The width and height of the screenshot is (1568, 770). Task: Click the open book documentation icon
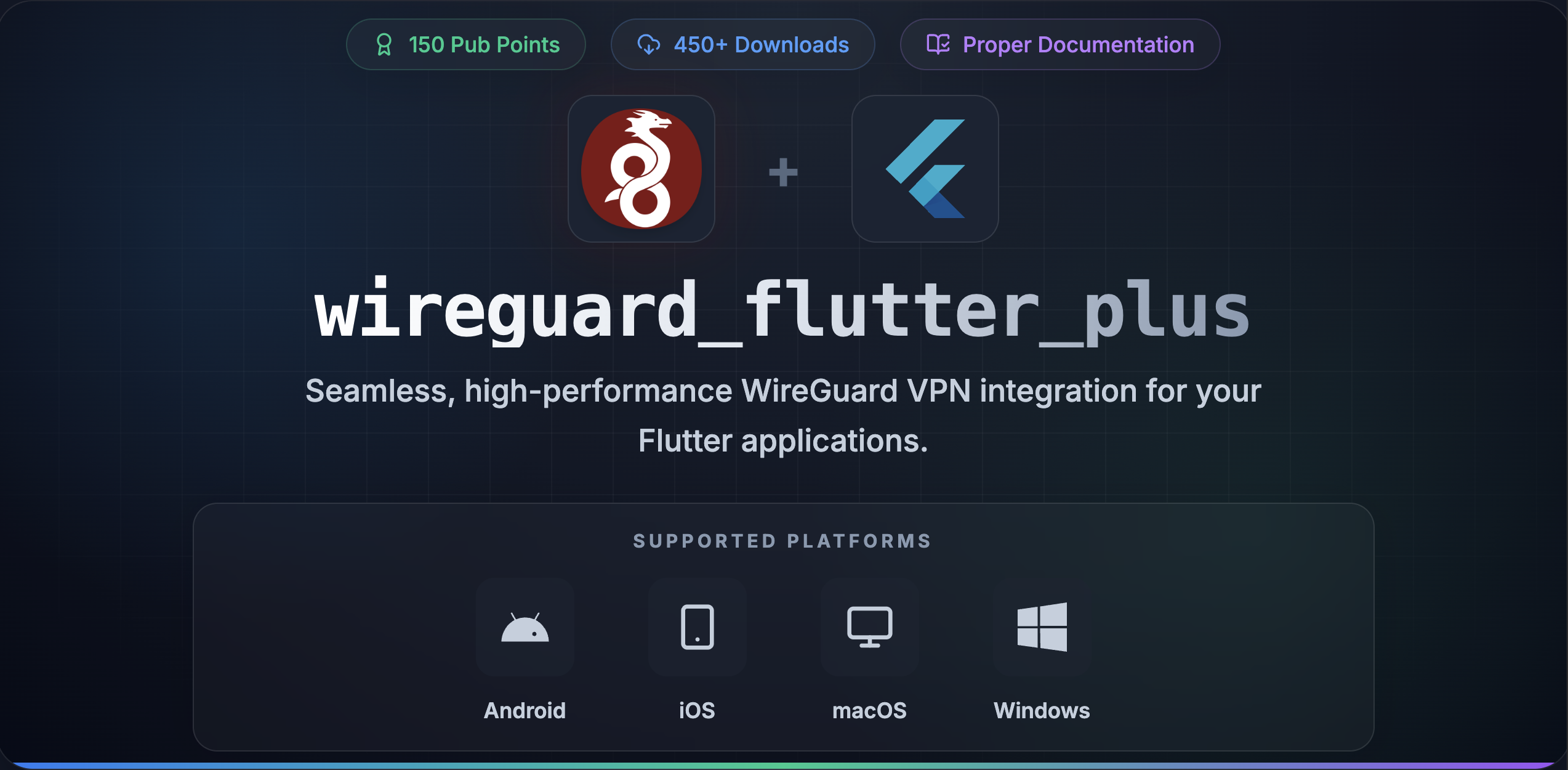point(938,44)
